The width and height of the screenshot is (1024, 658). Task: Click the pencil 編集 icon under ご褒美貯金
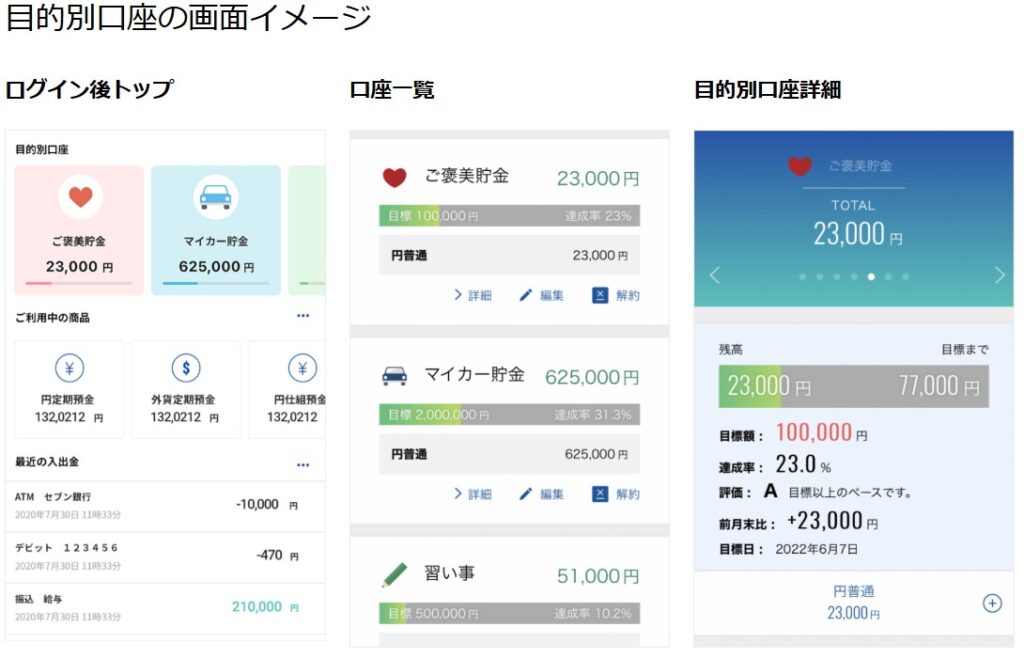pyautogui.click(x=526, y=295)
